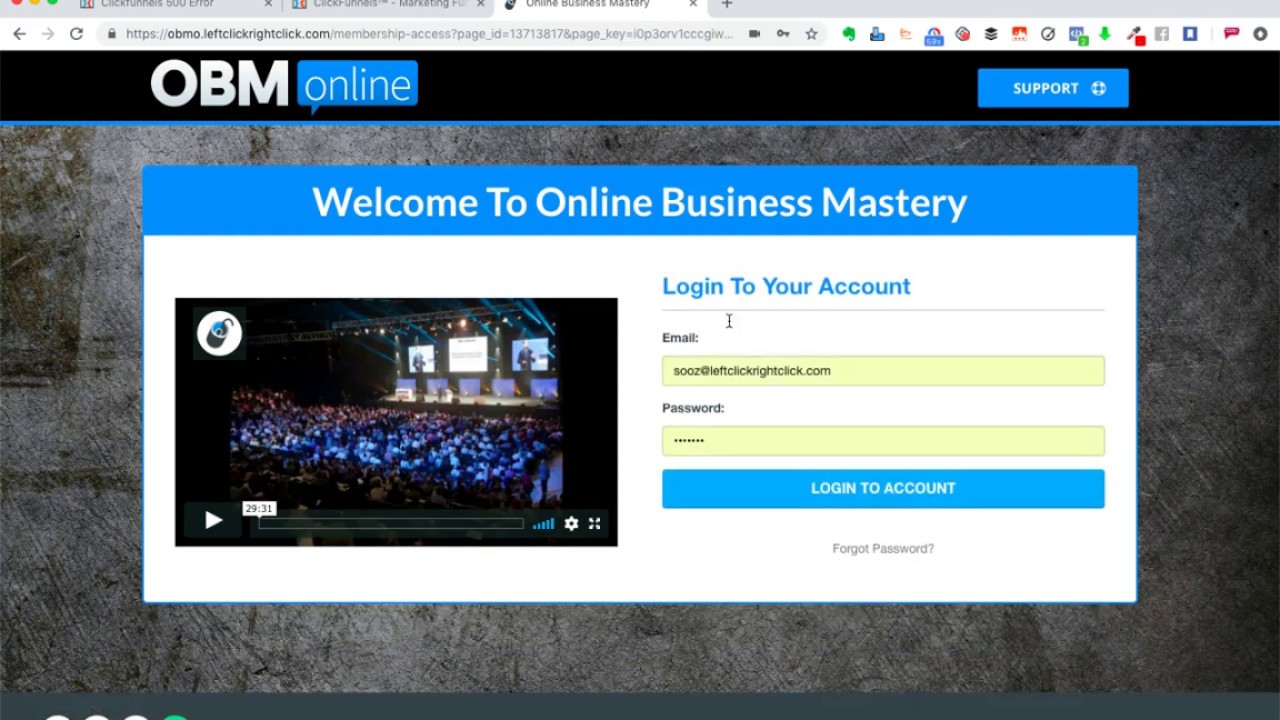
Task: Click the Welcome To Online Business Mastery banner
Action: point(640,202)
